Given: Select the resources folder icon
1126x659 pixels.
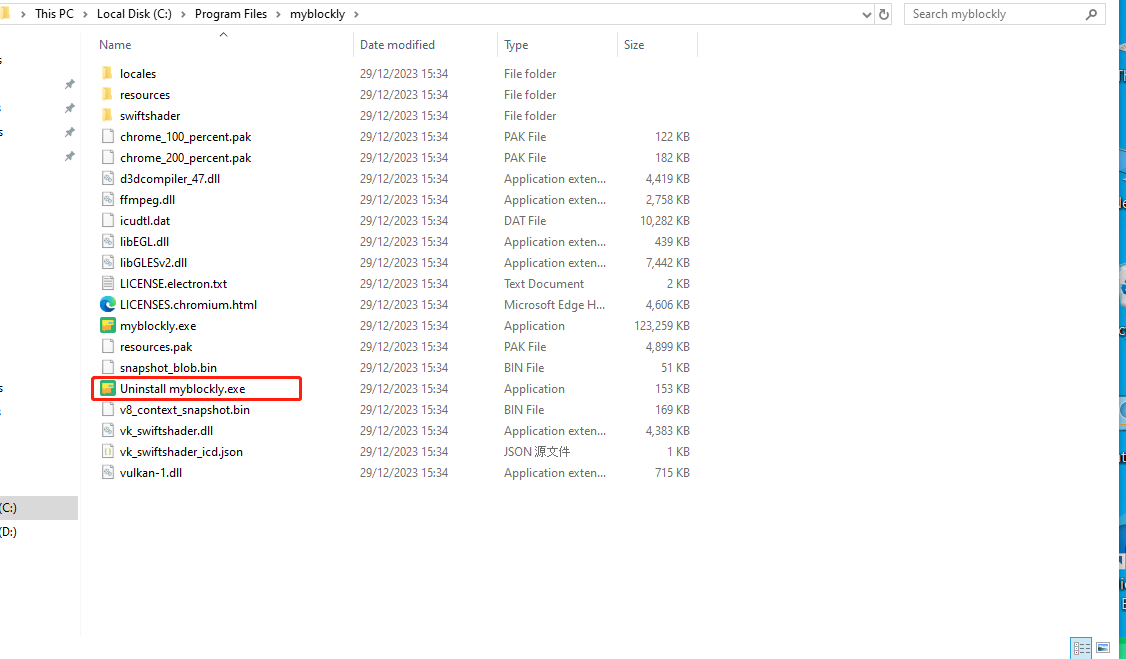Looking at the screenshot, I should coord(108,94).
